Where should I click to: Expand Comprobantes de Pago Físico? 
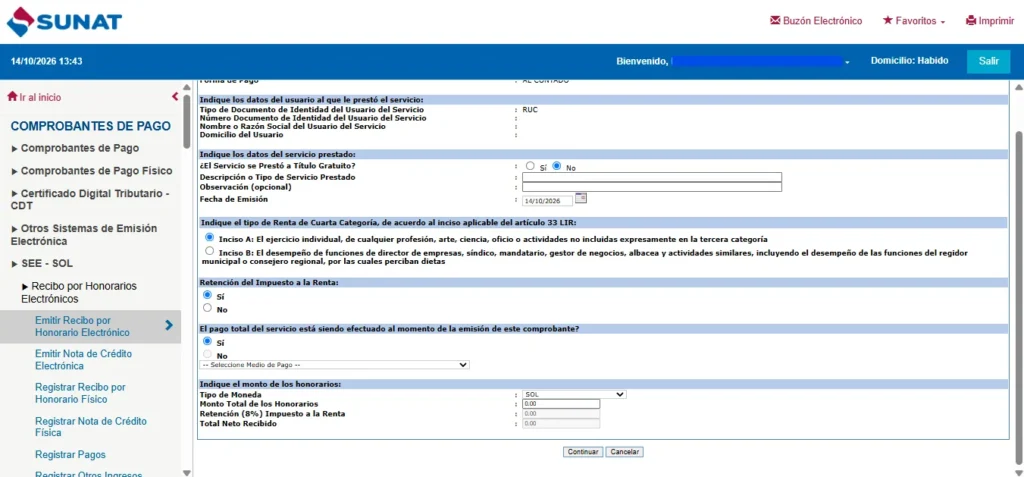pyautogui.click(x=92, y=171)
